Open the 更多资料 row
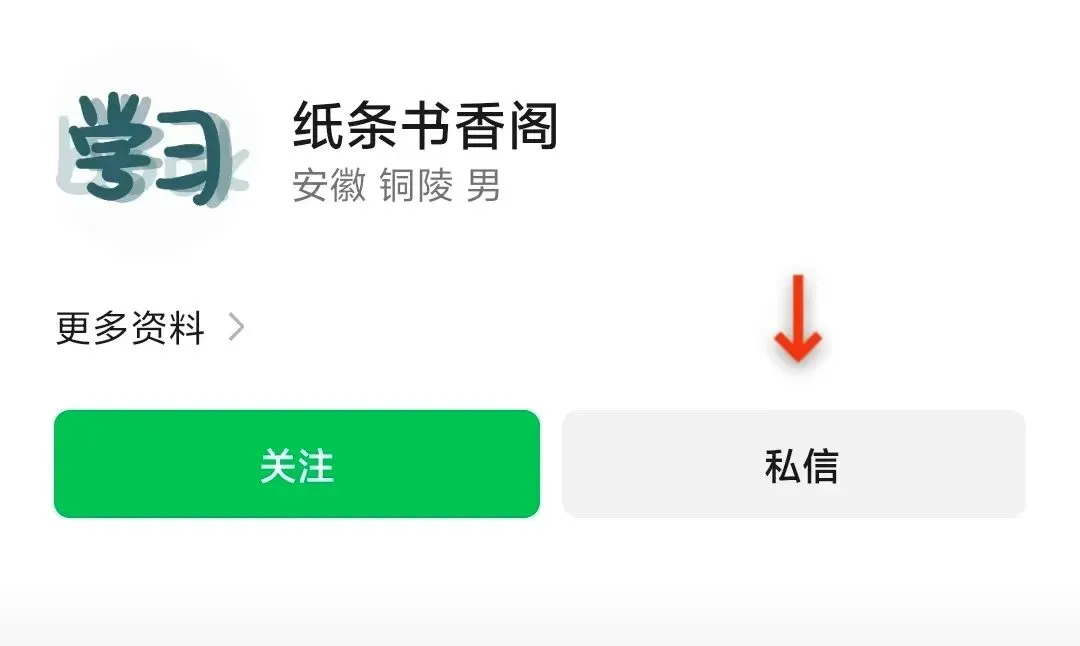This screenshot has height=646, width=1080. 150,327
